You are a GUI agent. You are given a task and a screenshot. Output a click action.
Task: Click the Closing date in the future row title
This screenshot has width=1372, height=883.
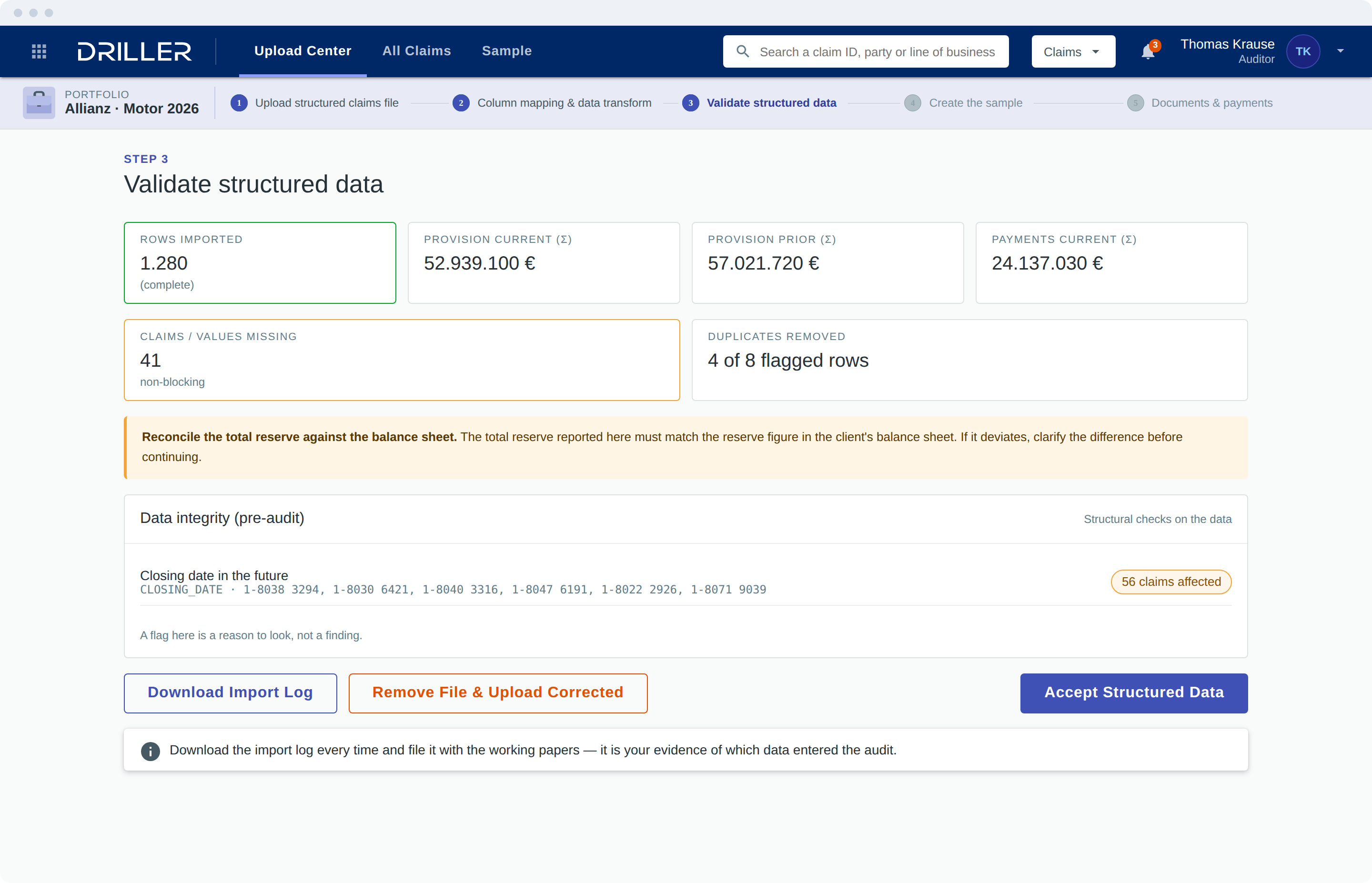click(x=214, y=576)
